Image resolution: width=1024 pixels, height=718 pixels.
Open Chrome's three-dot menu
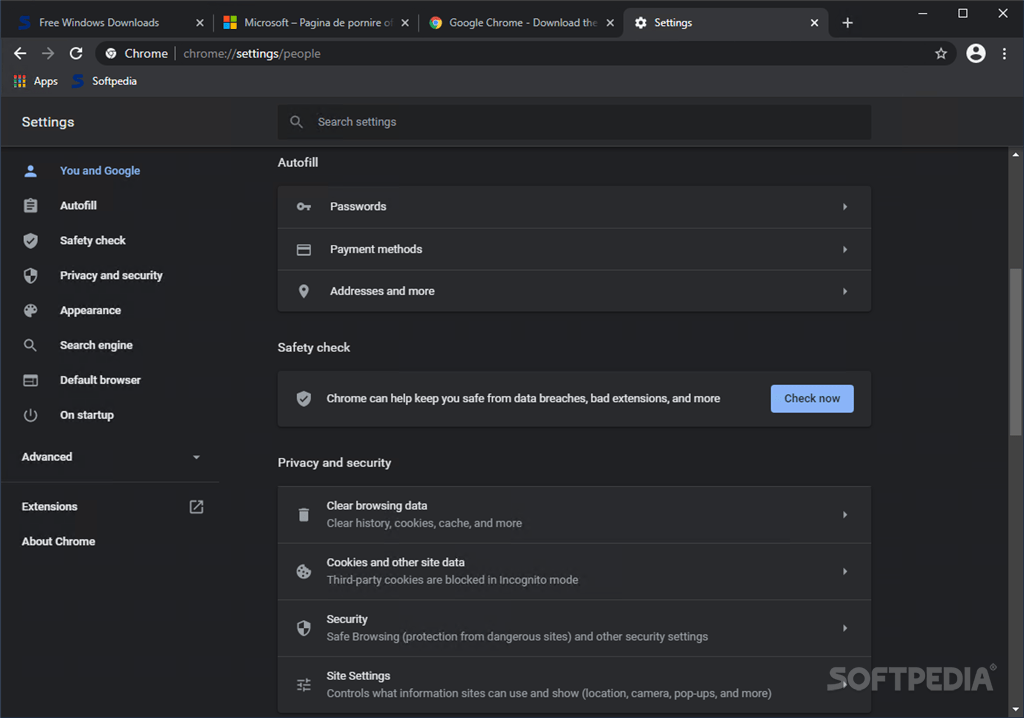1004,54
